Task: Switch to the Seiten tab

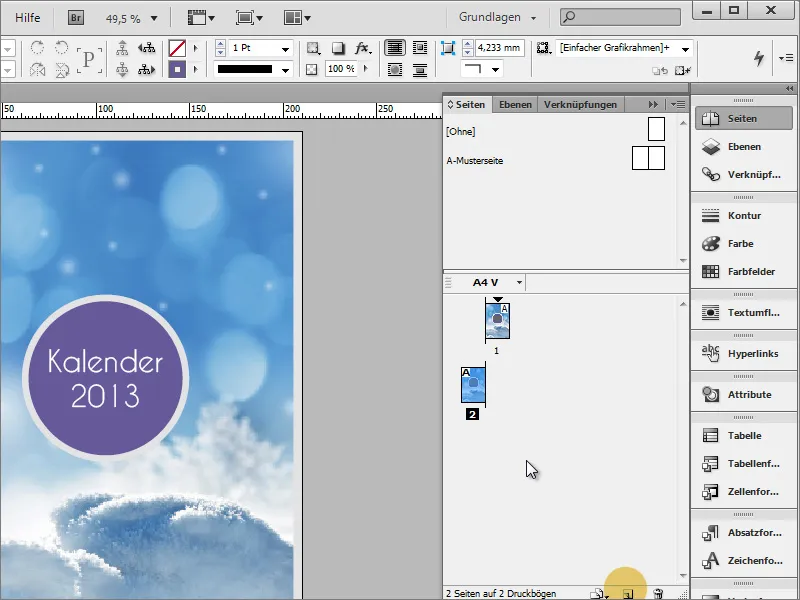Action: tap(466, 105)
